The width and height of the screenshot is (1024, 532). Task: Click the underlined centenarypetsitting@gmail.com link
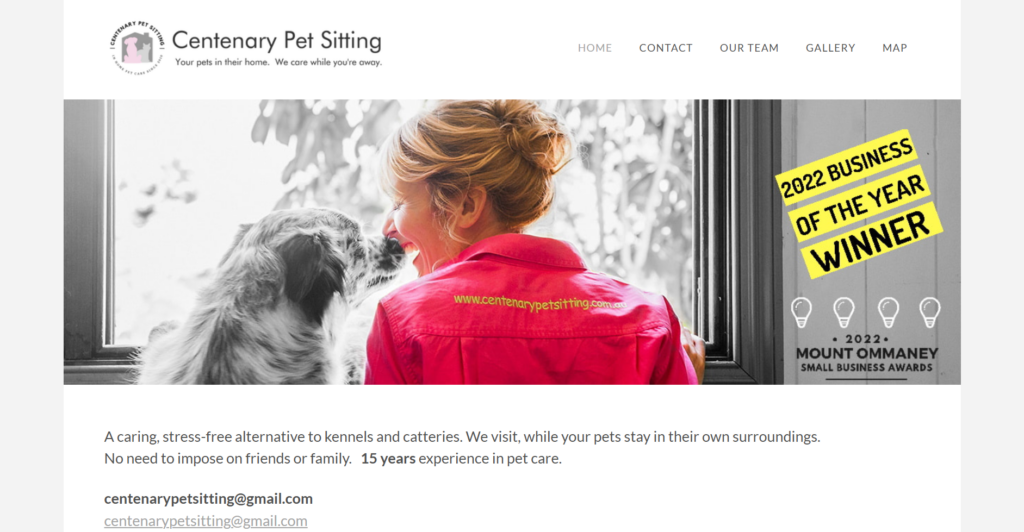click(x=206, y=521)
